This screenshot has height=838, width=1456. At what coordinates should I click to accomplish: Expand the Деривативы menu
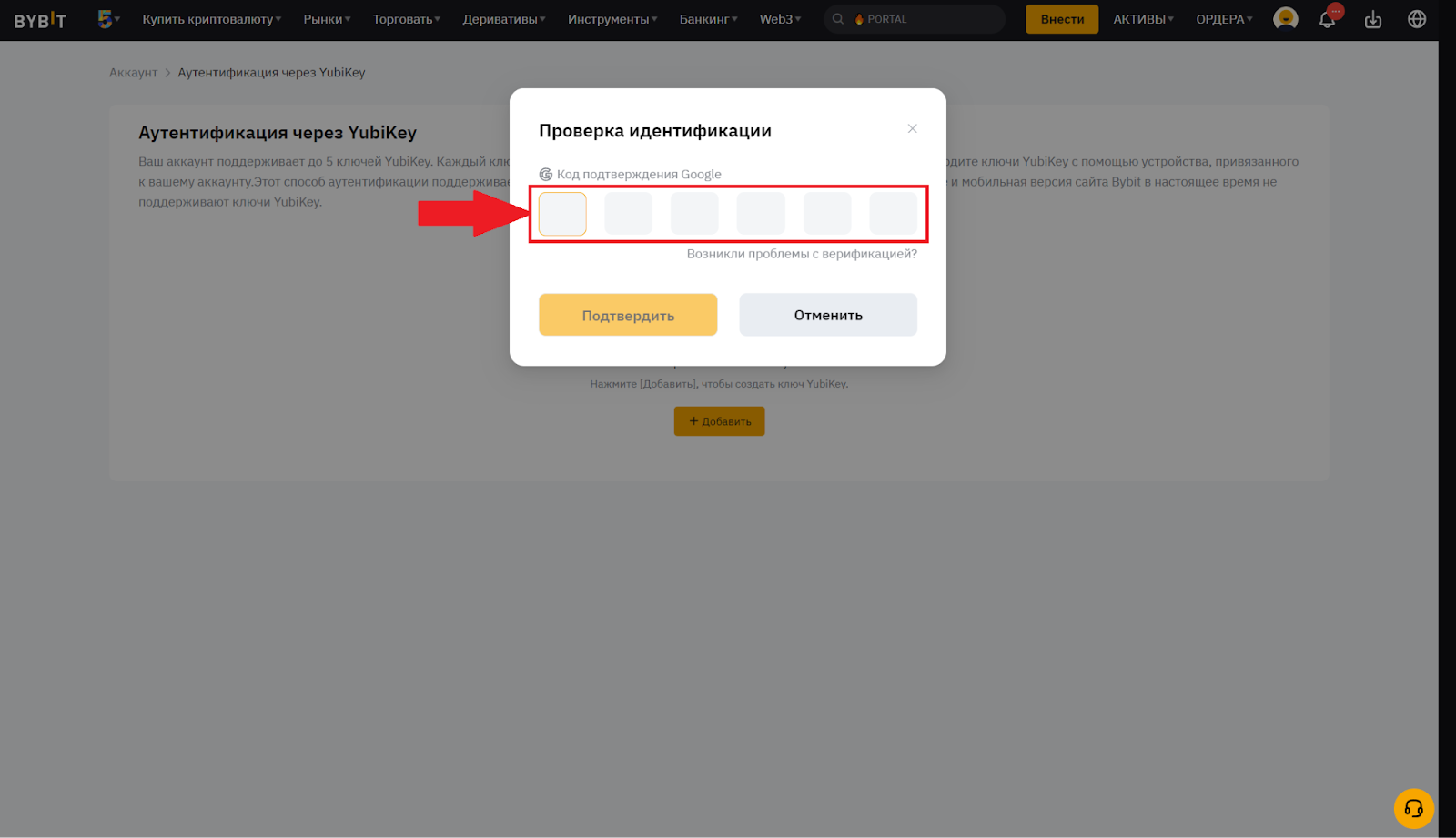tap(504, 19)
